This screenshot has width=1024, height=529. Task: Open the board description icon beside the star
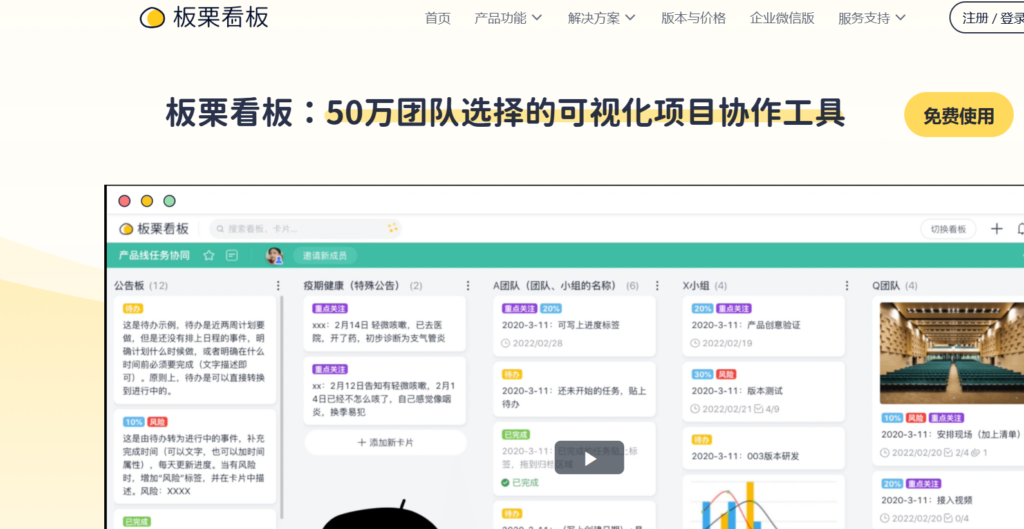pos(232,256)
